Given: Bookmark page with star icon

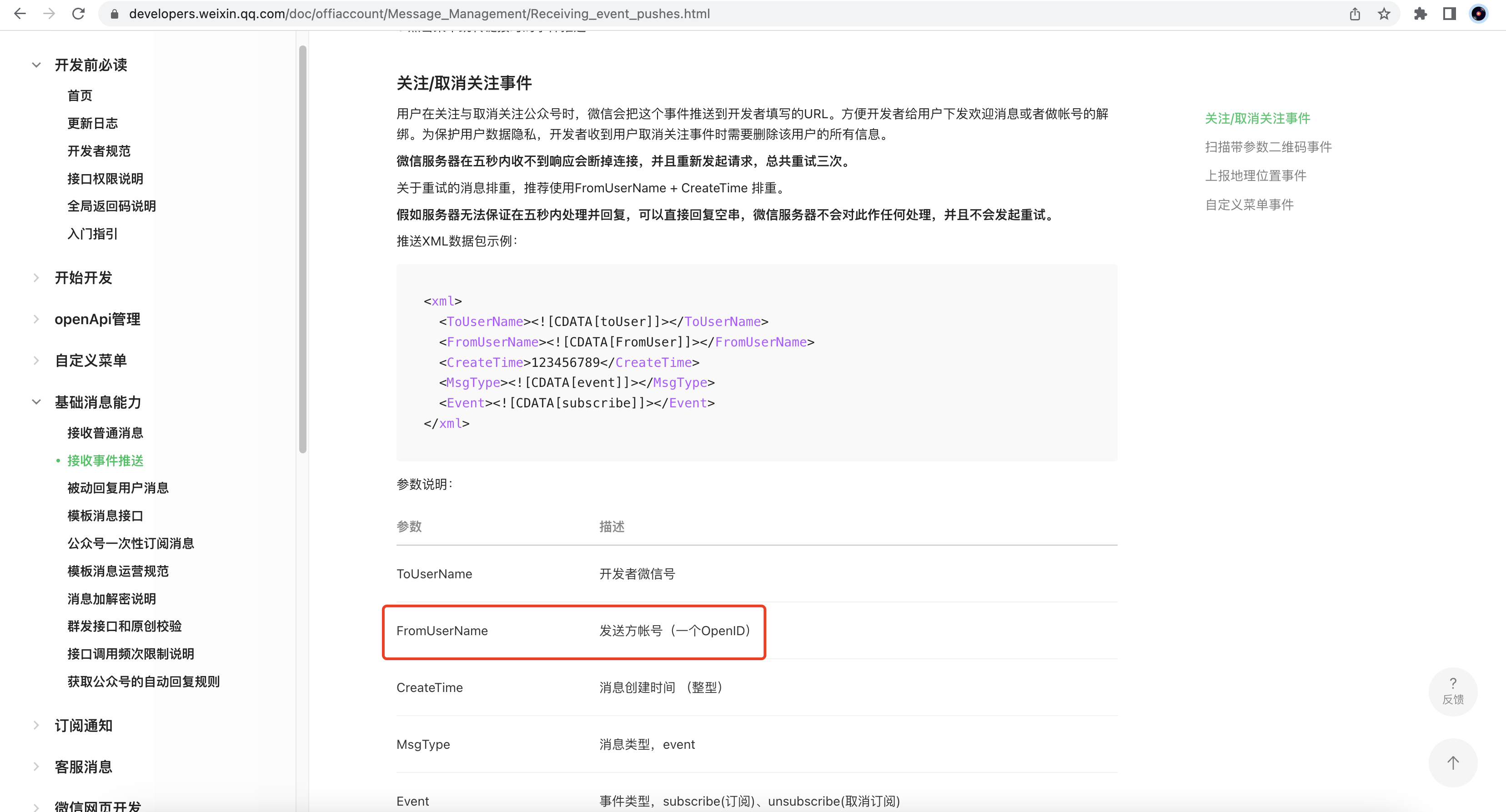Looking at the screenshot, I should pos(1384,14).
